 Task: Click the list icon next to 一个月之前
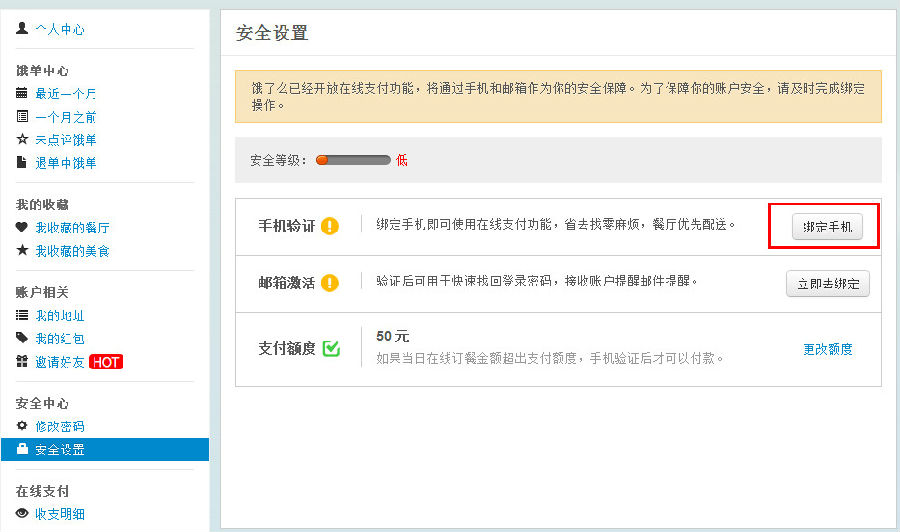tap(22, 116)
